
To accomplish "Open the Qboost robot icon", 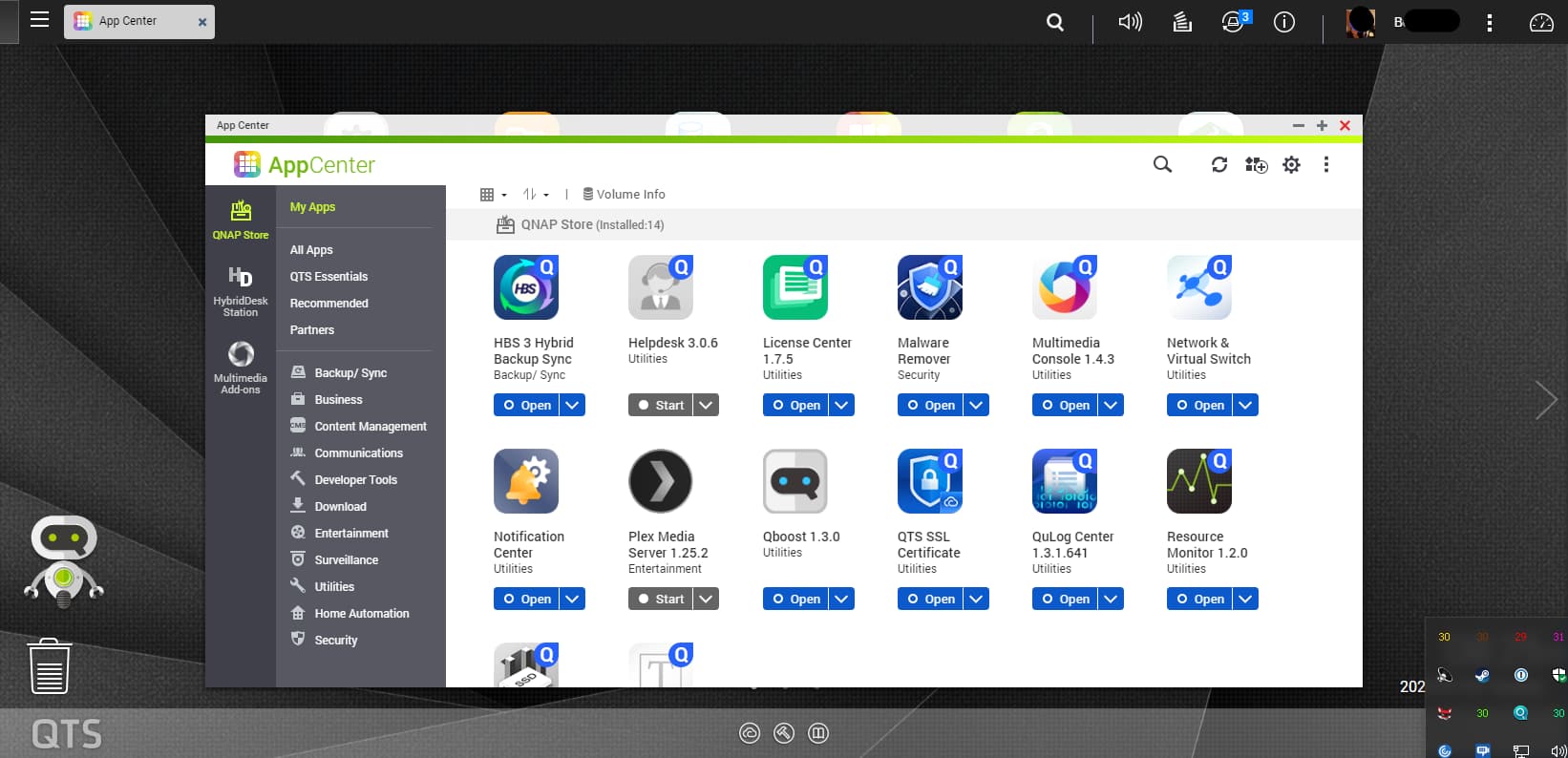I will 795,481.
